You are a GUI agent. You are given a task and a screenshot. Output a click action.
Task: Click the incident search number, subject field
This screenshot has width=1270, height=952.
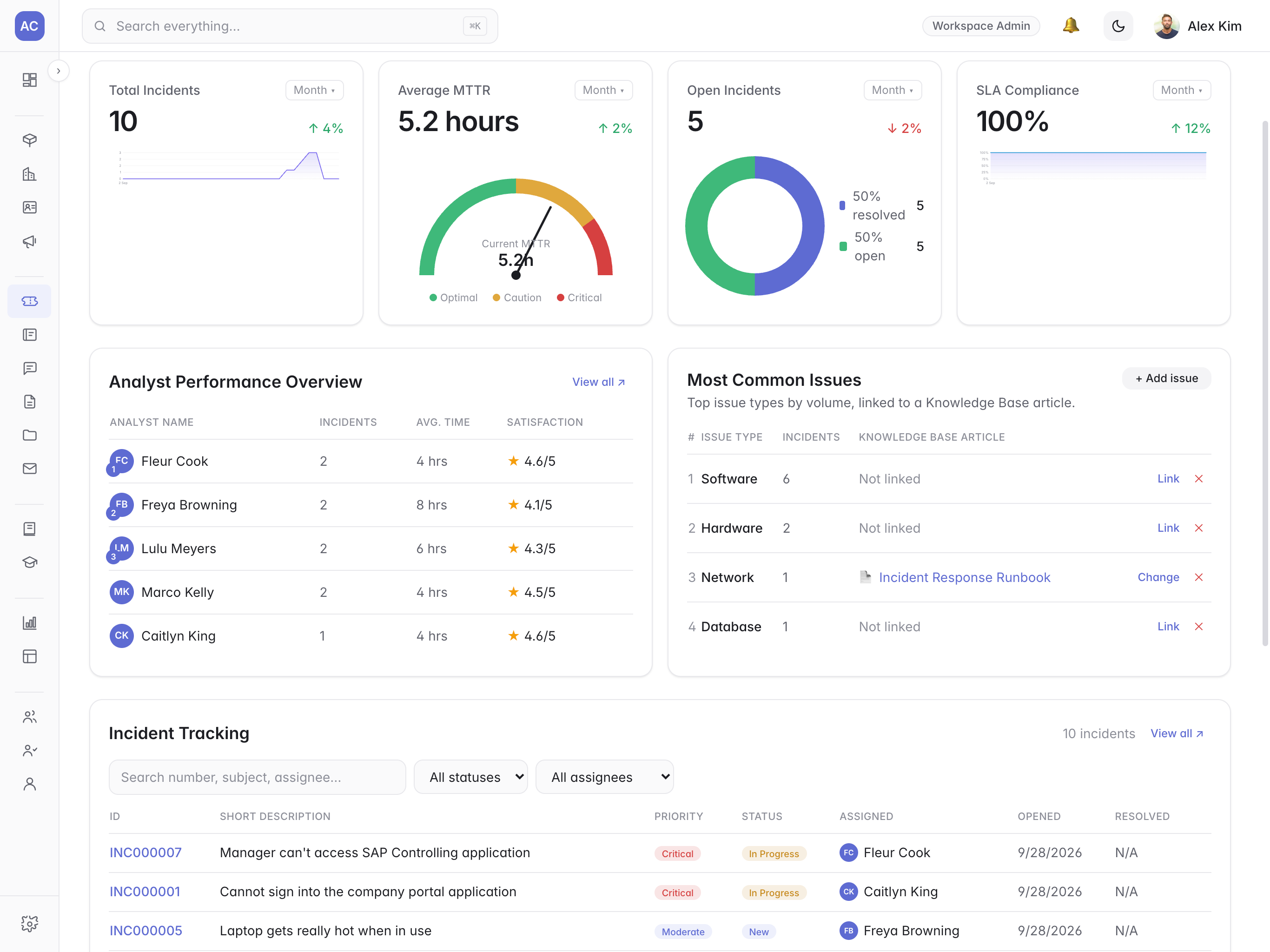tap(257, 777)
